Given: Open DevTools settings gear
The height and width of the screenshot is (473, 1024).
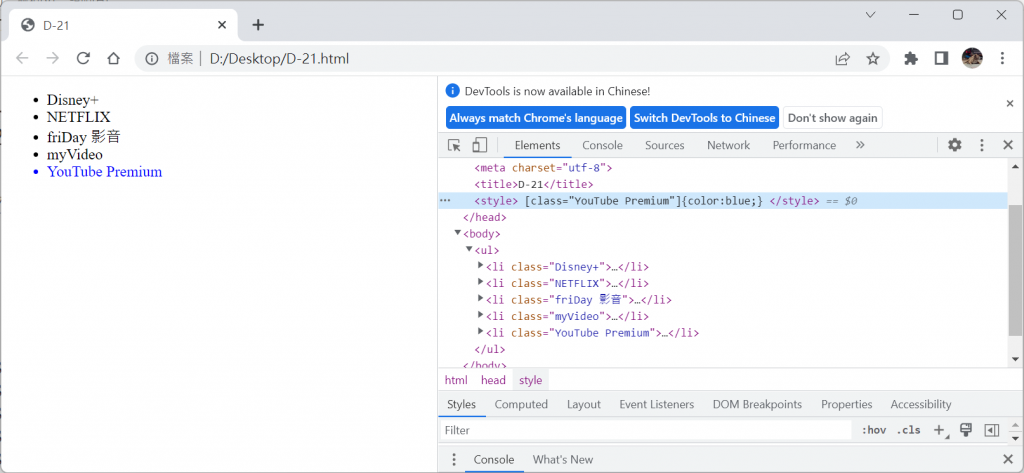Looking at the screenshot, I should (x=955, y=145).
